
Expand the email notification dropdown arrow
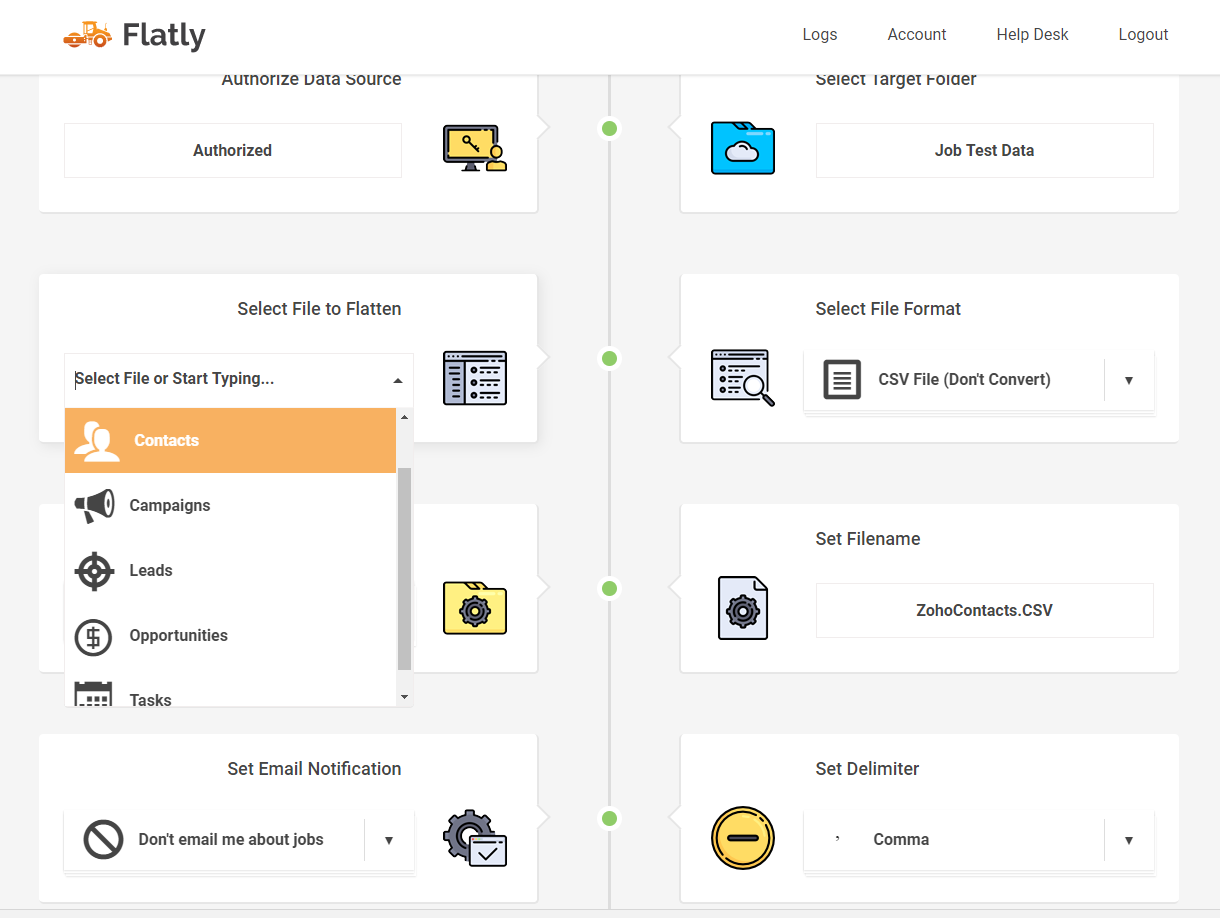click(x=388, y=840)
